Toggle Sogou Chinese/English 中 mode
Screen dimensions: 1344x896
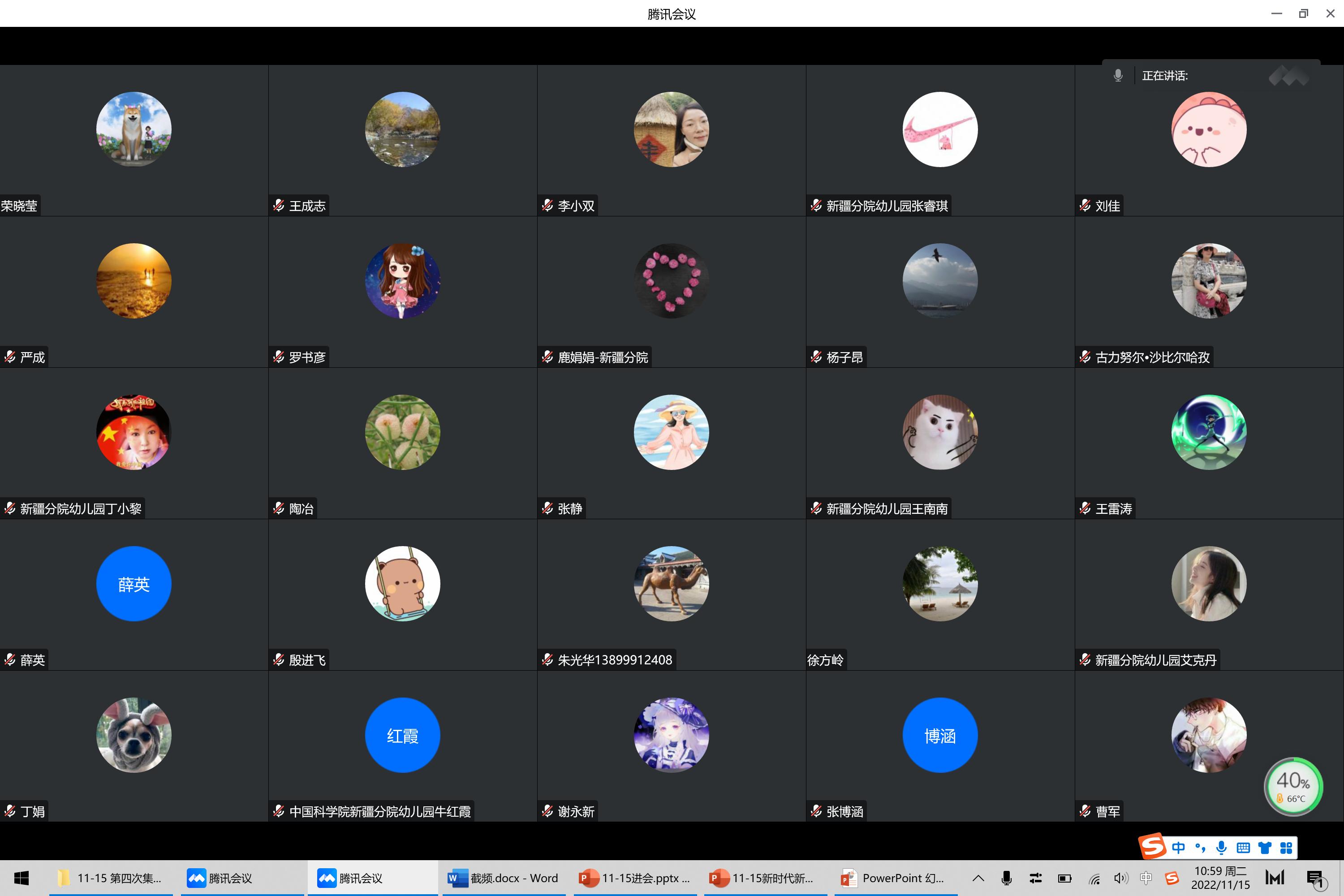tap(1178, 848)
